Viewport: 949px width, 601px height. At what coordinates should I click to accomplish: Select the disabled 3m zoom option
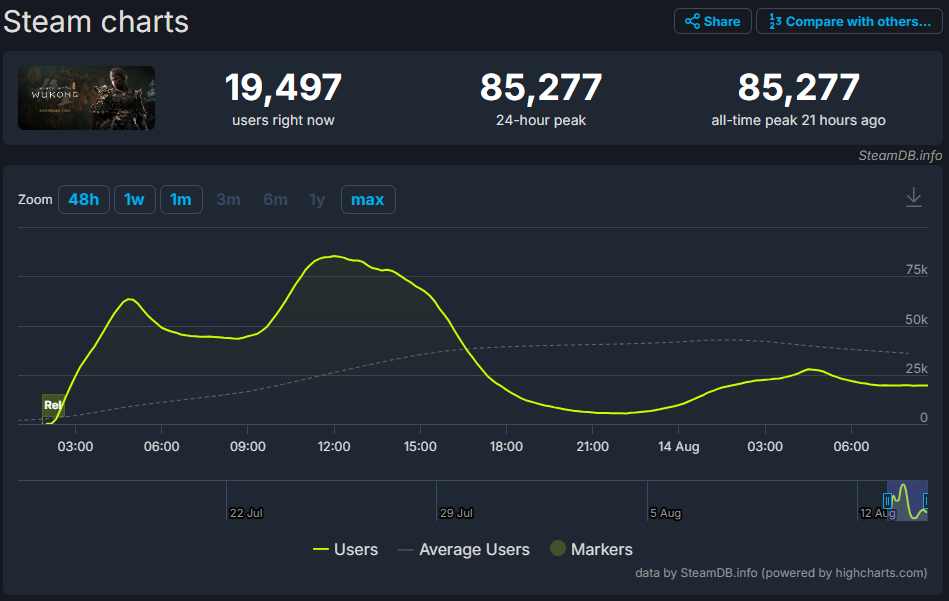click(x=228, y=199)
